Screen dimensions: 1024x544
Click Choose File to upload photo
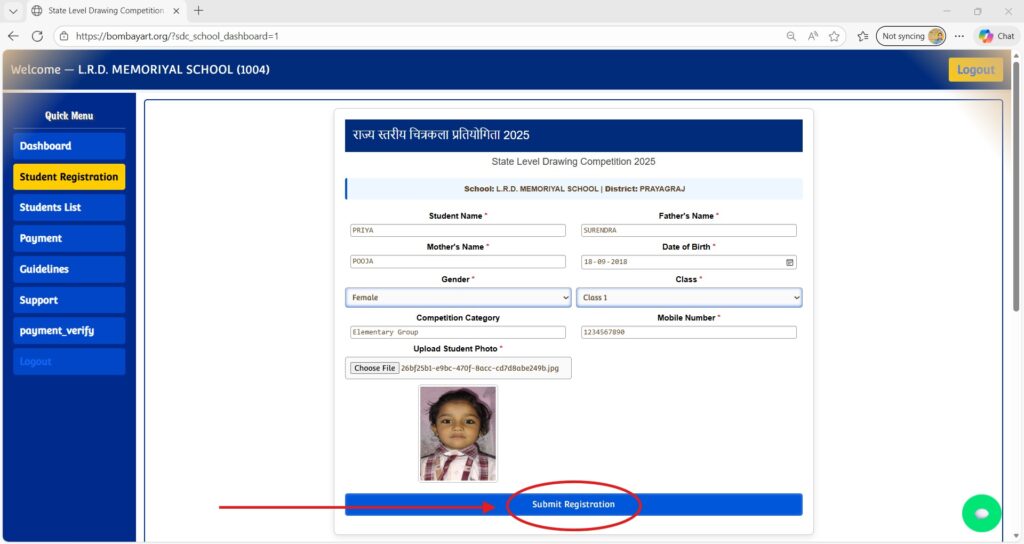tap(374, 368)
